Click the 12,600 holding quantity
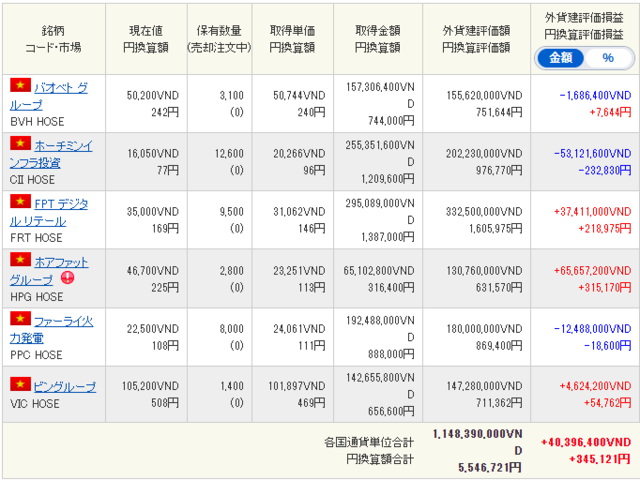The width and height of the screenshot is (640, 480). coord(229,153)
